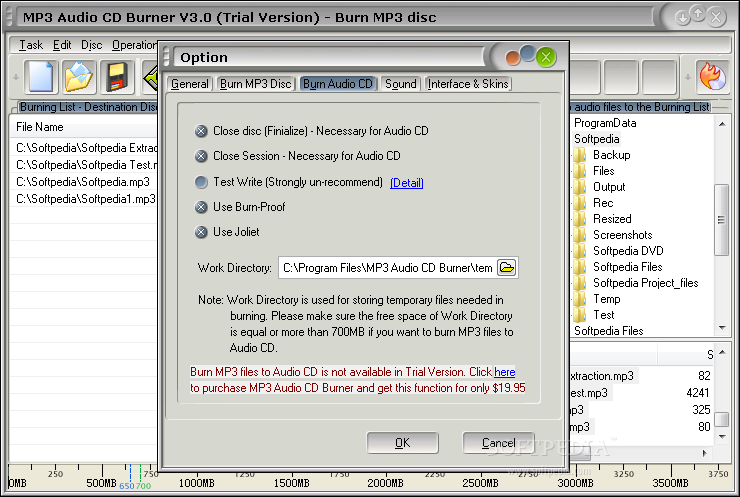Click the 650 marker on capacity ruler

click(126, 485)
